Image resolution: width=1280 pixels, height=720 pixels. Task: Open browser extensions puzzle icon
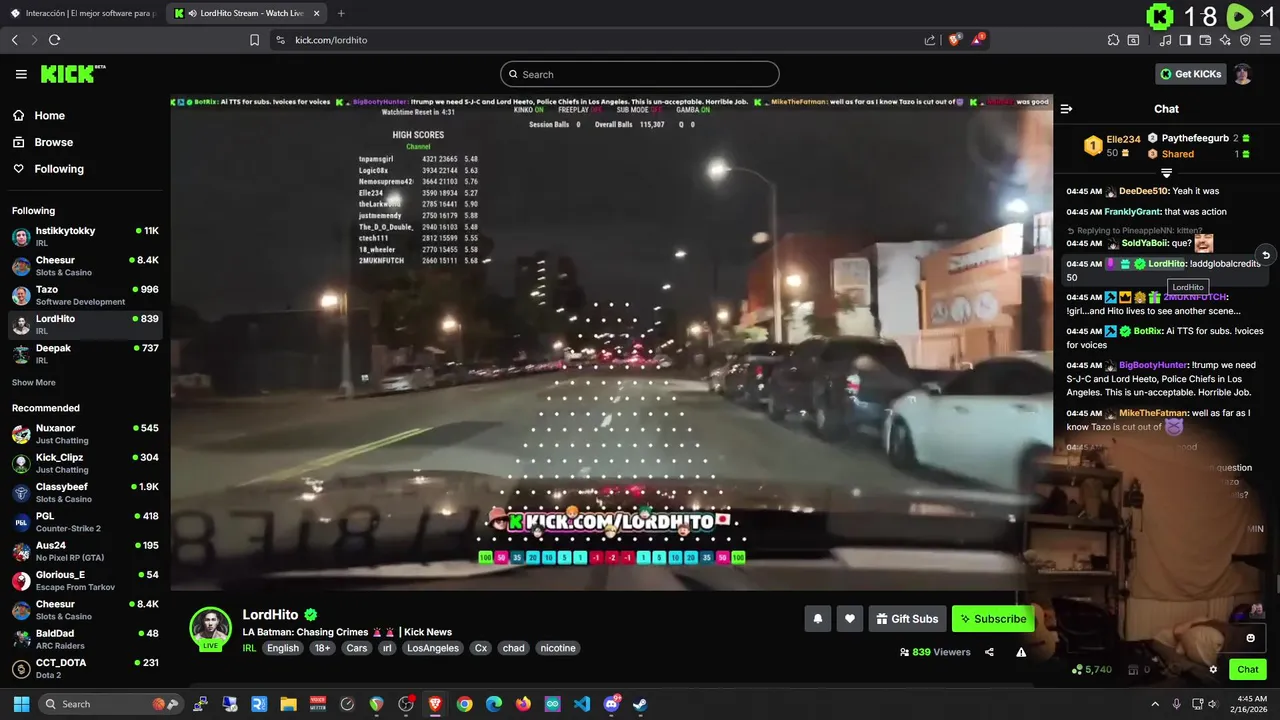[1113, 40]
